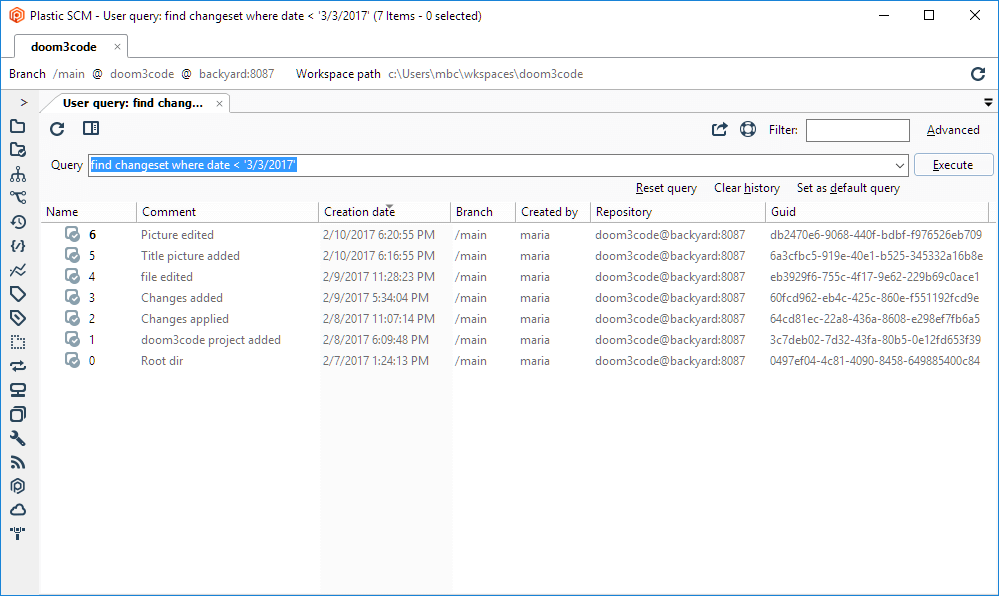Click changeset 6 icon

[x=73, y=235]
